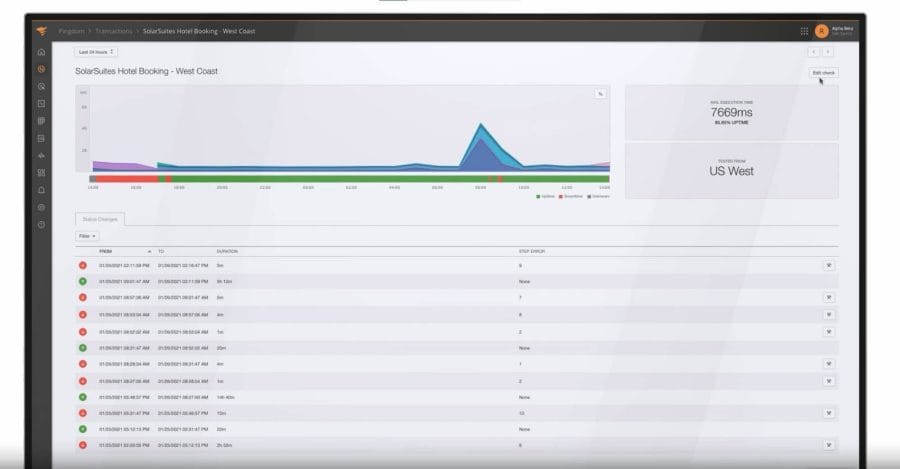Open the pulse-shaped icon in the sidebar
The height and width of the screenshot is (469, 900).
coord(41,156)
